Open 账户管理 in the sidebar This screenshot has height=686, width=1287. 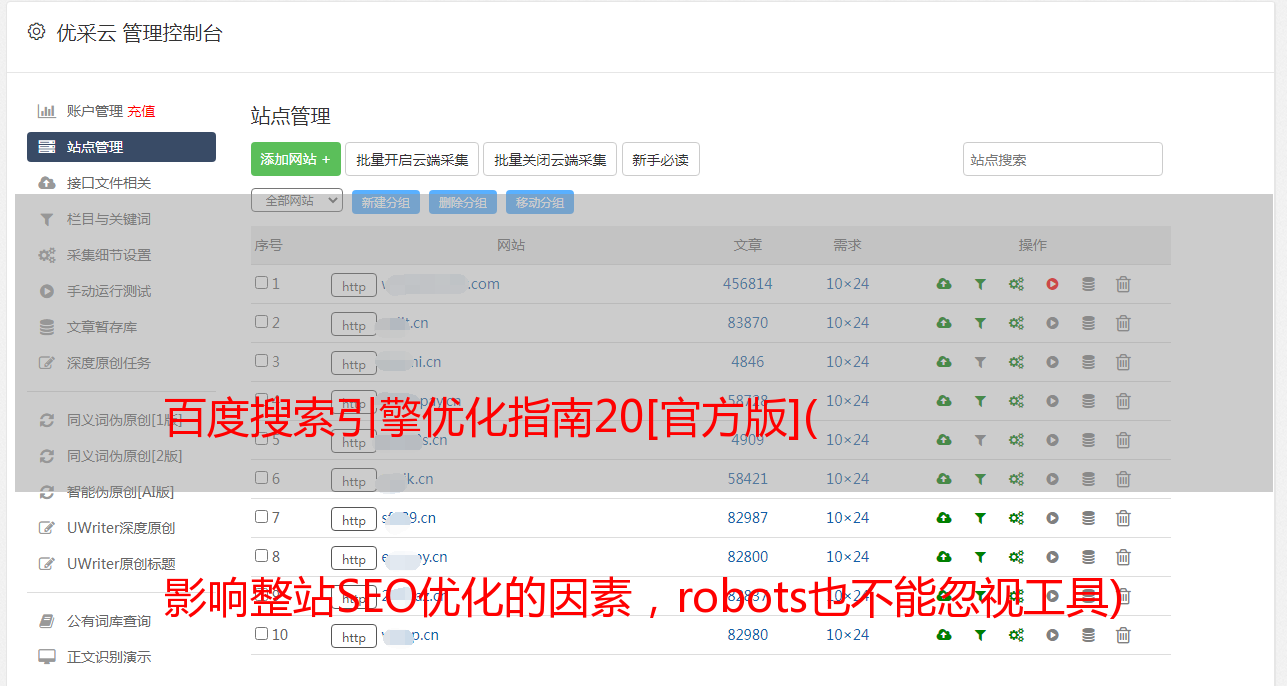point(94,111)
